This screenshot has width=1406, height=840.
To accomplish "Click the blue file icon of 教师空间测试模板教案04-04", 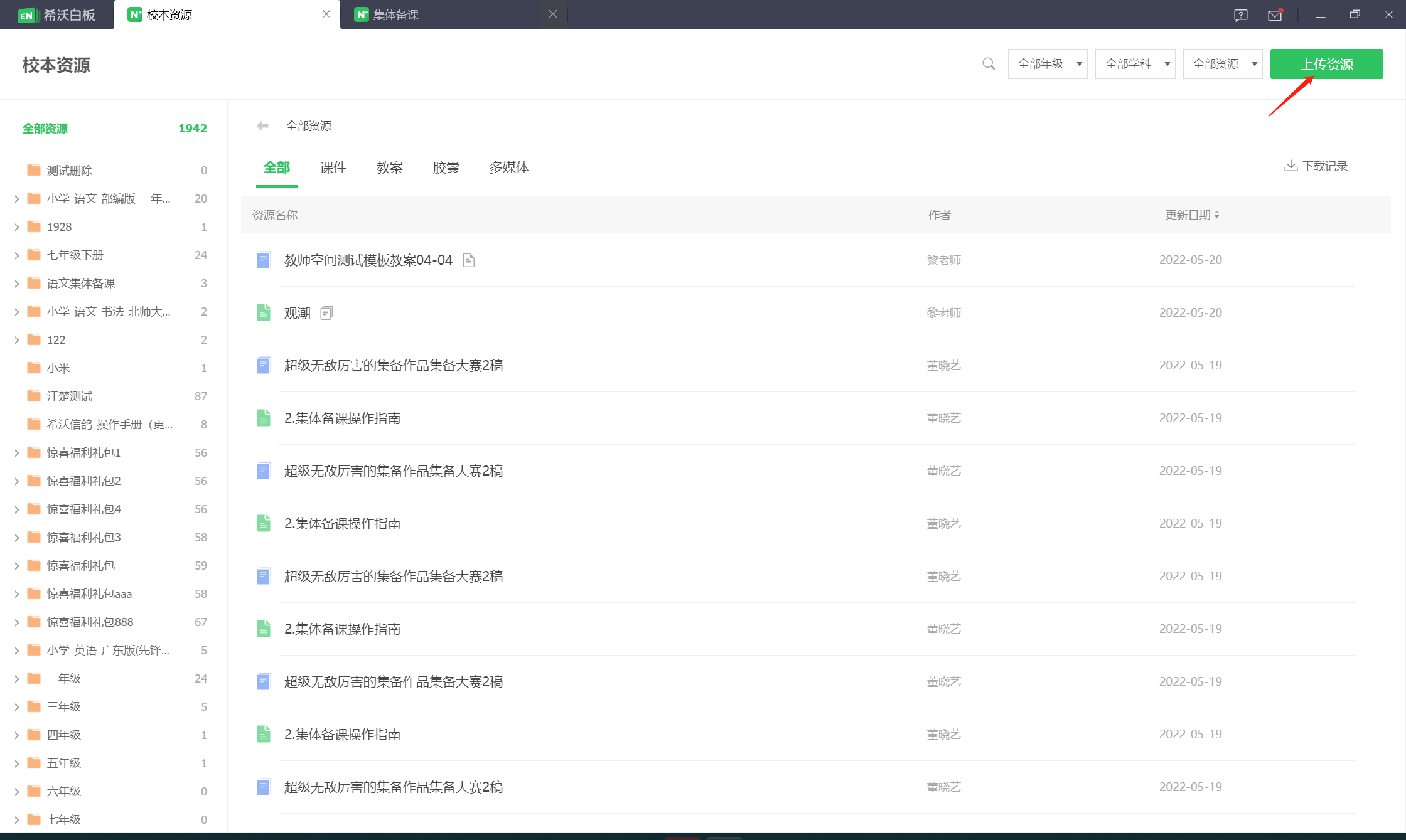I will pos(264,260).
